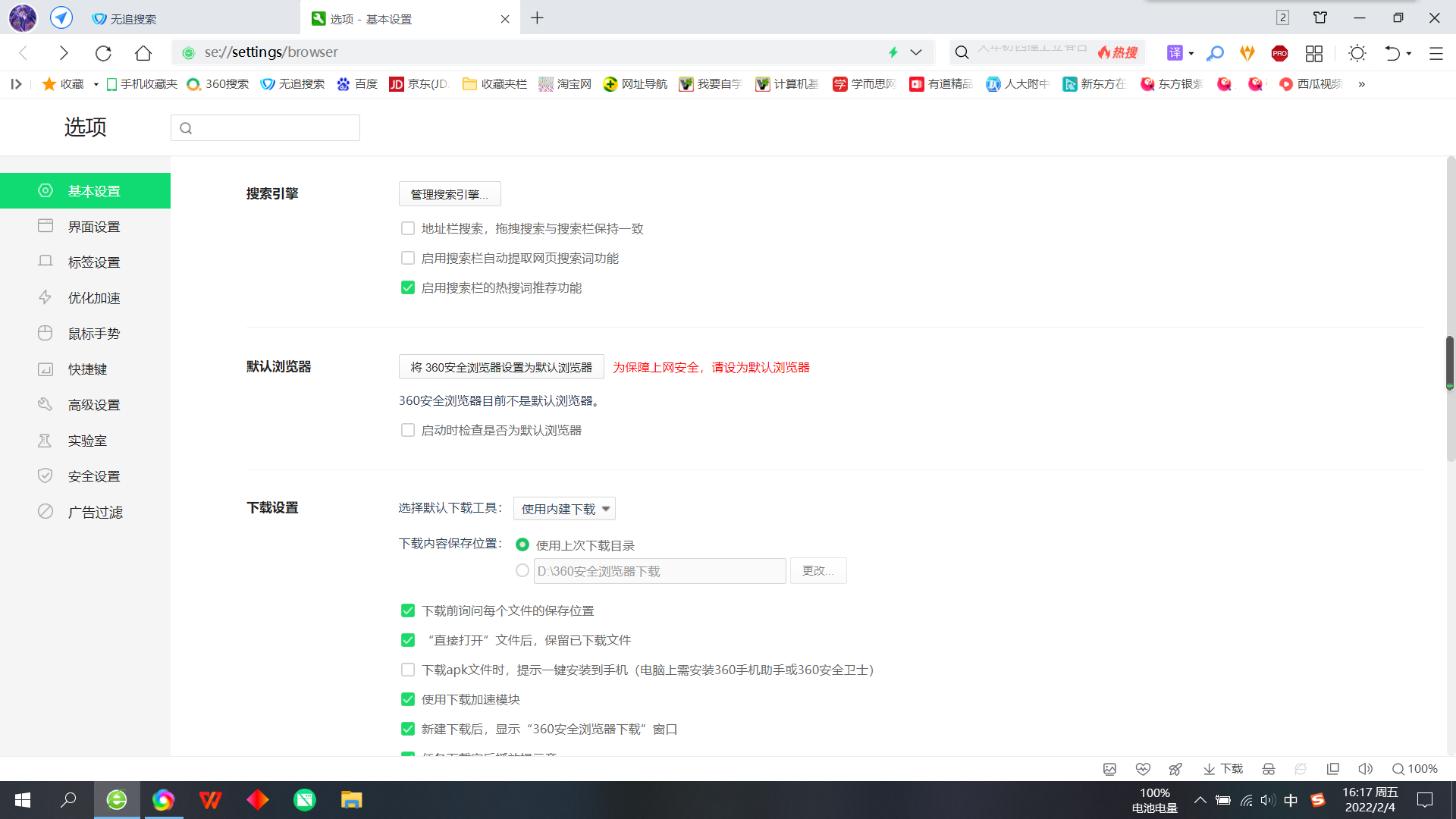Open the yellow fox extension icon
The width and height of the screenshot is (1456, 819).
tap(1247, 52)
